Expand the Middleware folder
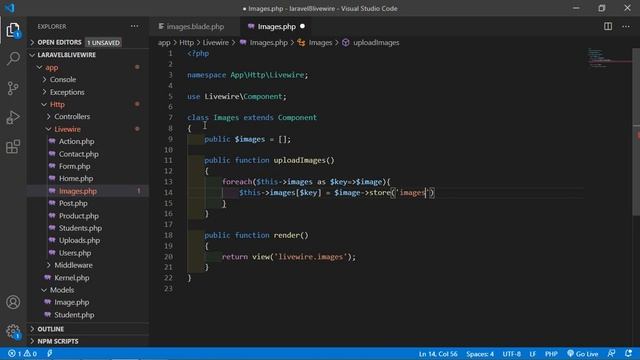 pyautogui.click(x=88, y=265)
